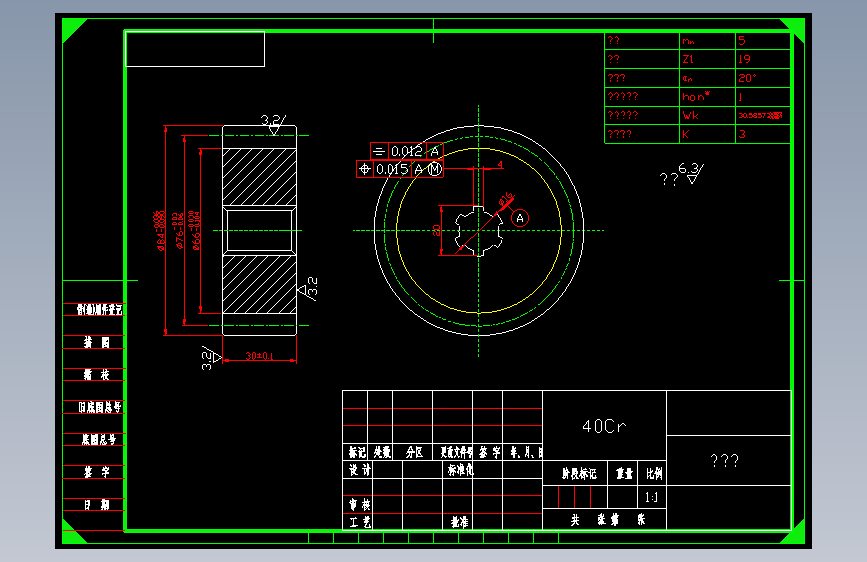Viewport: 867px width, 562px height.
Task: Click the 比例 label in title block
Action: coord(654,473)
